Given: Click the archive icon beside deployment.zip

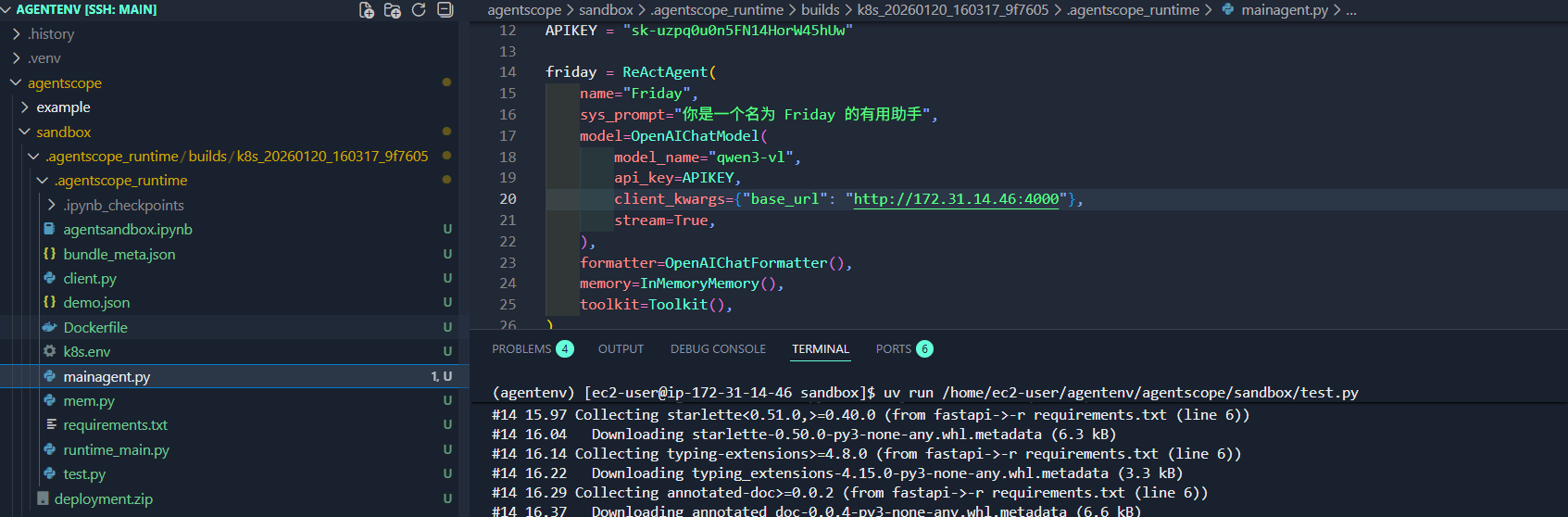Looking at the screenshot, I should (43, 498).
